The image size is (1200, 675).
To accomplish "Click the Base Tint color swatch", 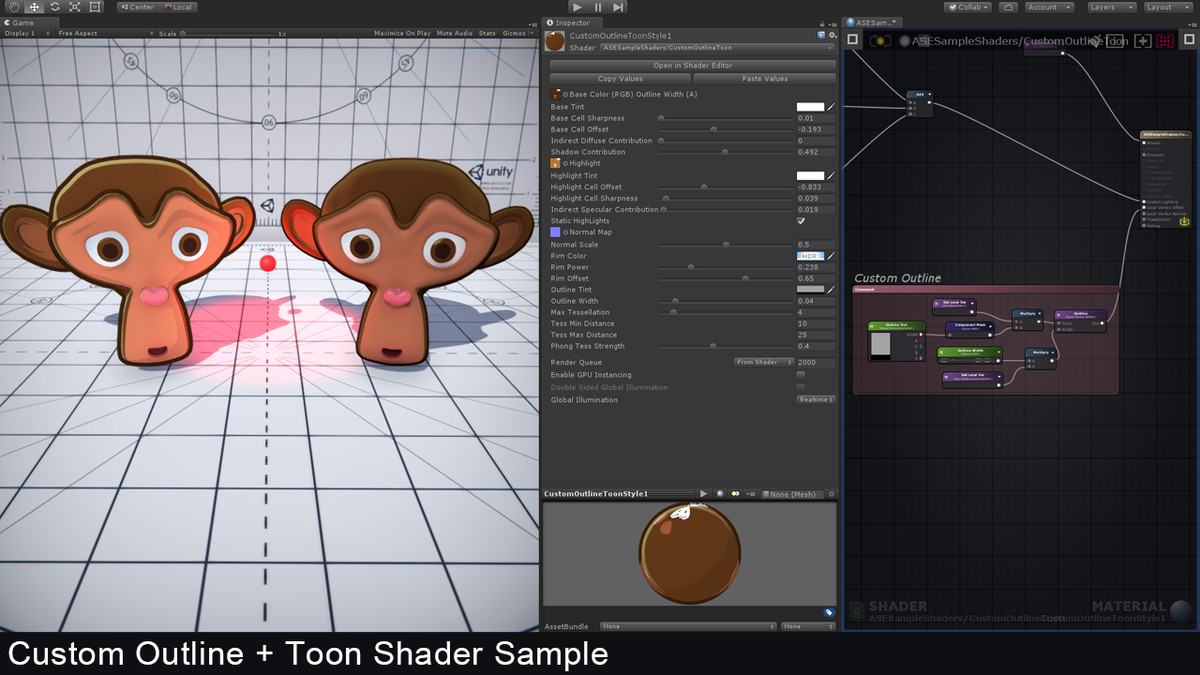I will tap(810, 106).
